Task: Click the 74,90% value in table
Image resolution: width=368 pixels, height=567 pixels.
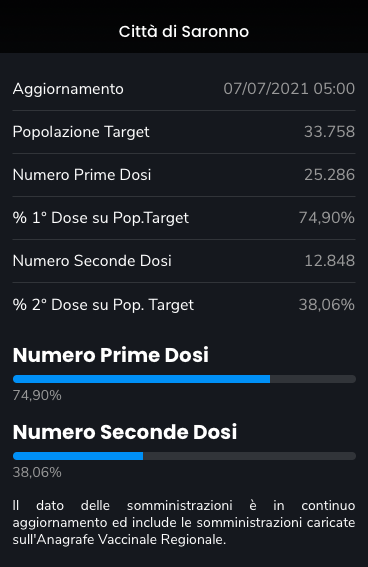Action: click(326, 218)
